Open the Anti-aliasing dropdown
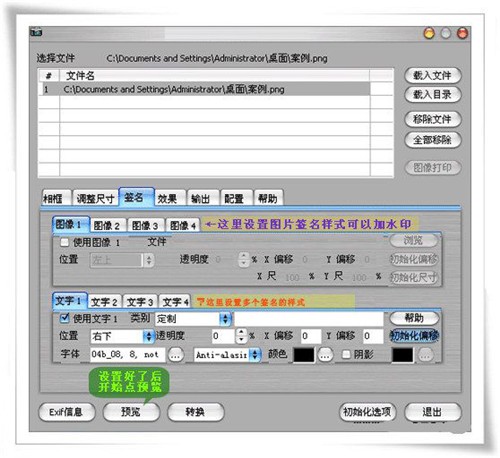The height and width of the screenshot is (458, 500). coord(227,355)
